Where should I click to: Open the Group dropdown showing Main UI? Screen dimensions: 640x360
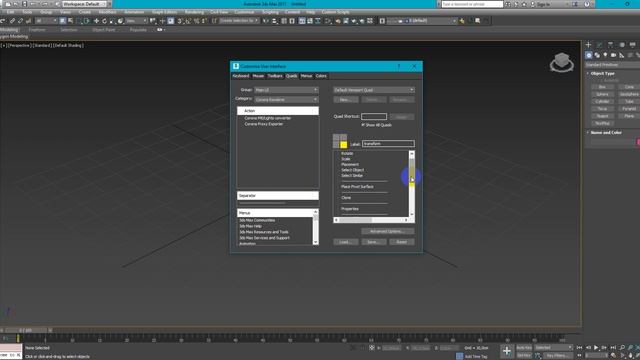point(286,90)
